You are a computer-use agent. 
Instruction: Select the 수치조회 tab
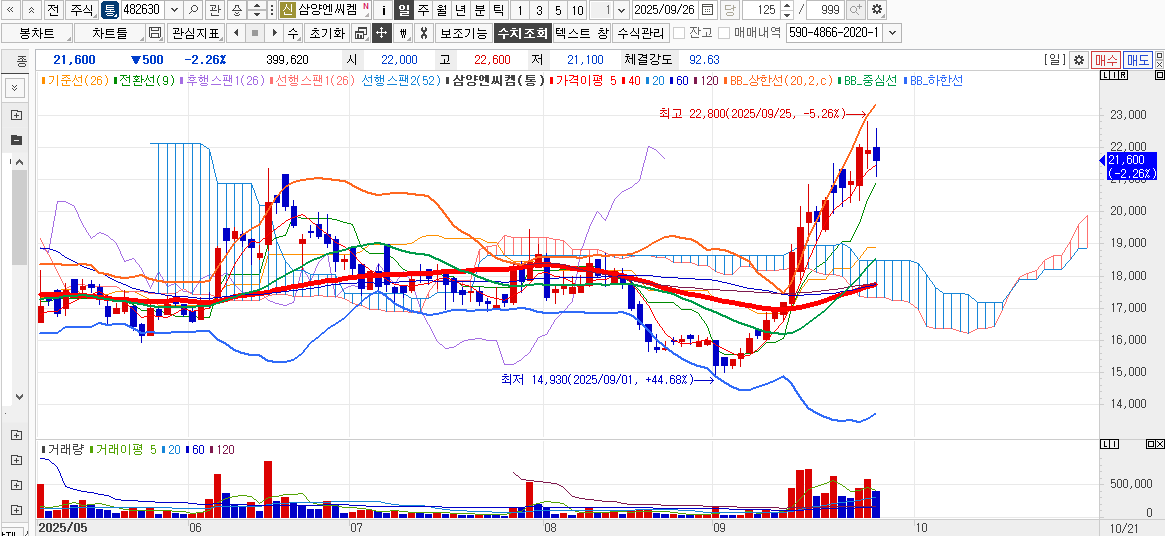[521, 33]
